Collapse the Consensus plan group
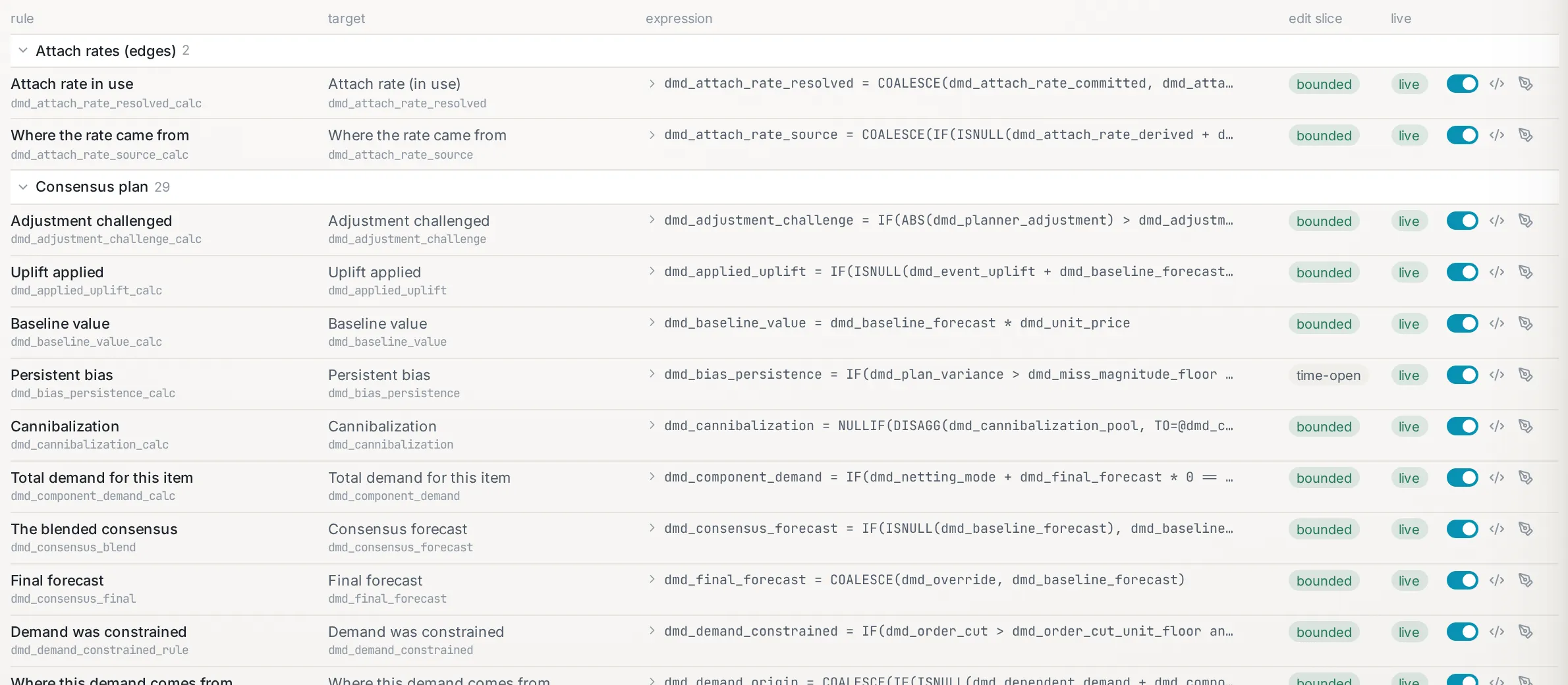The width and height of the screenshot is (1568, 685). click(23, 187)
